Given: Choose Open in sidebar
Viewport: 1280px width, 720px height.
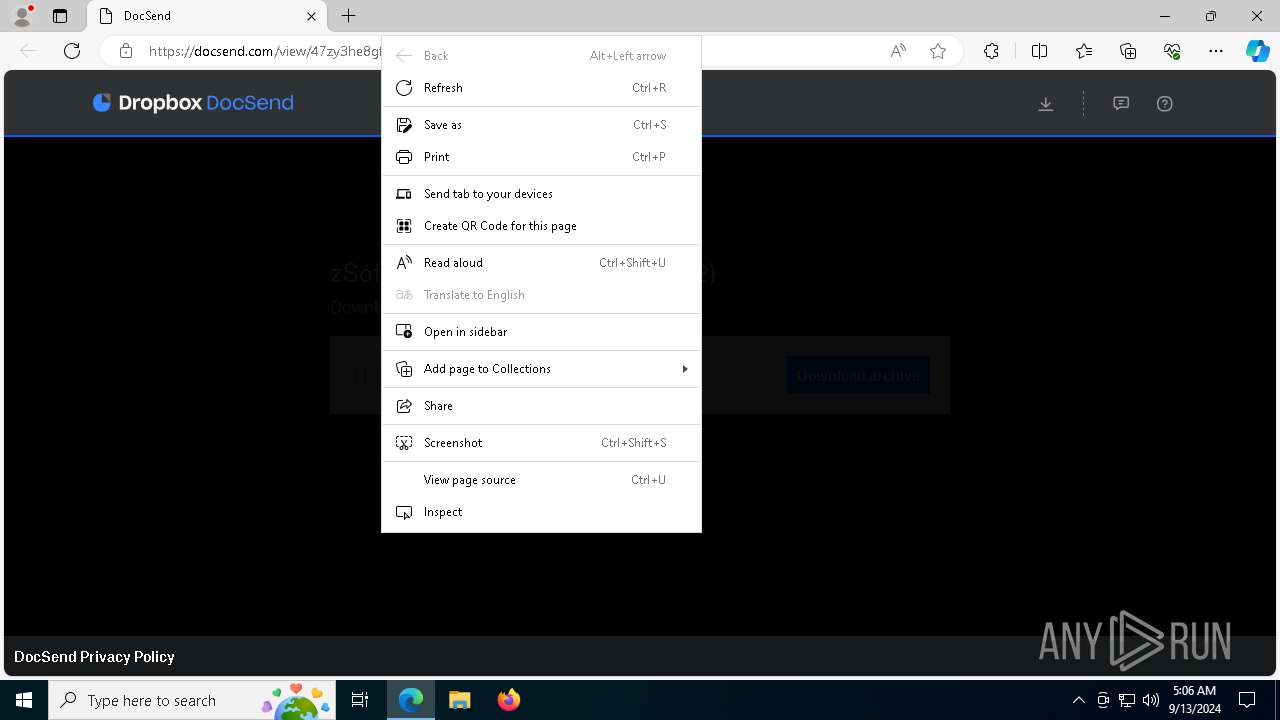Looking at the screenshot, I should click(541, 332).
